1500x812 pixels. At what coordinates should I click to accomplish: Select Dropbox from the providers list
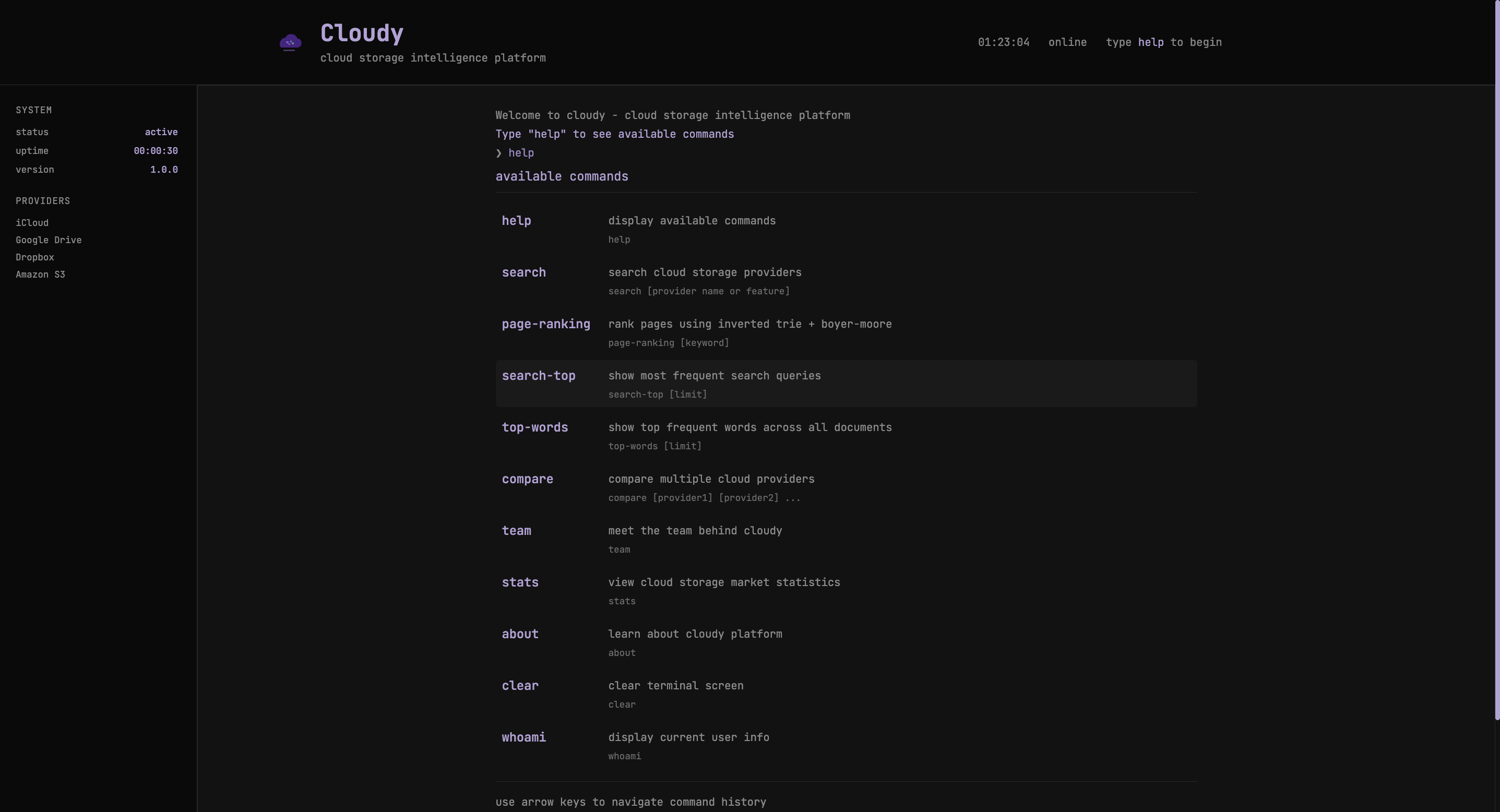tap(34, 257)
